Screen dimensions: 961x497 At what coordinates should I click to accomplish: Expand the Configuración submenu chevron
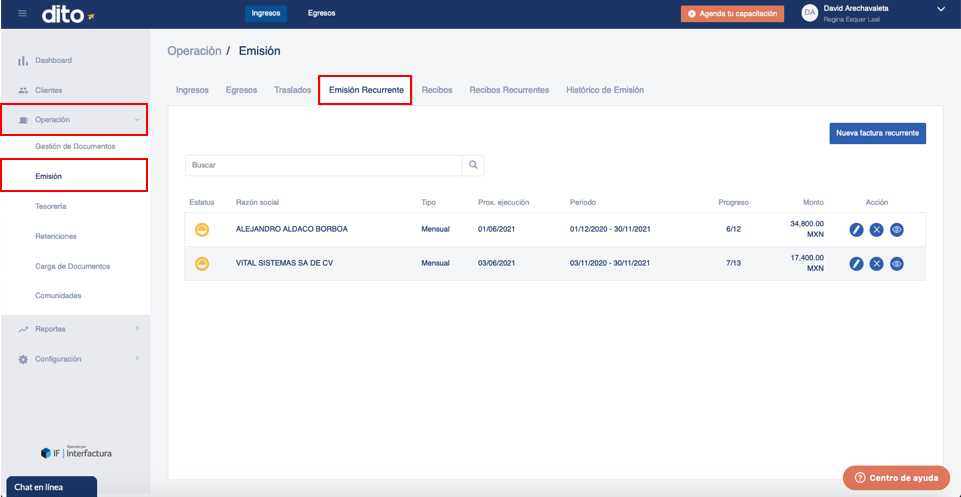click(137, 358)
